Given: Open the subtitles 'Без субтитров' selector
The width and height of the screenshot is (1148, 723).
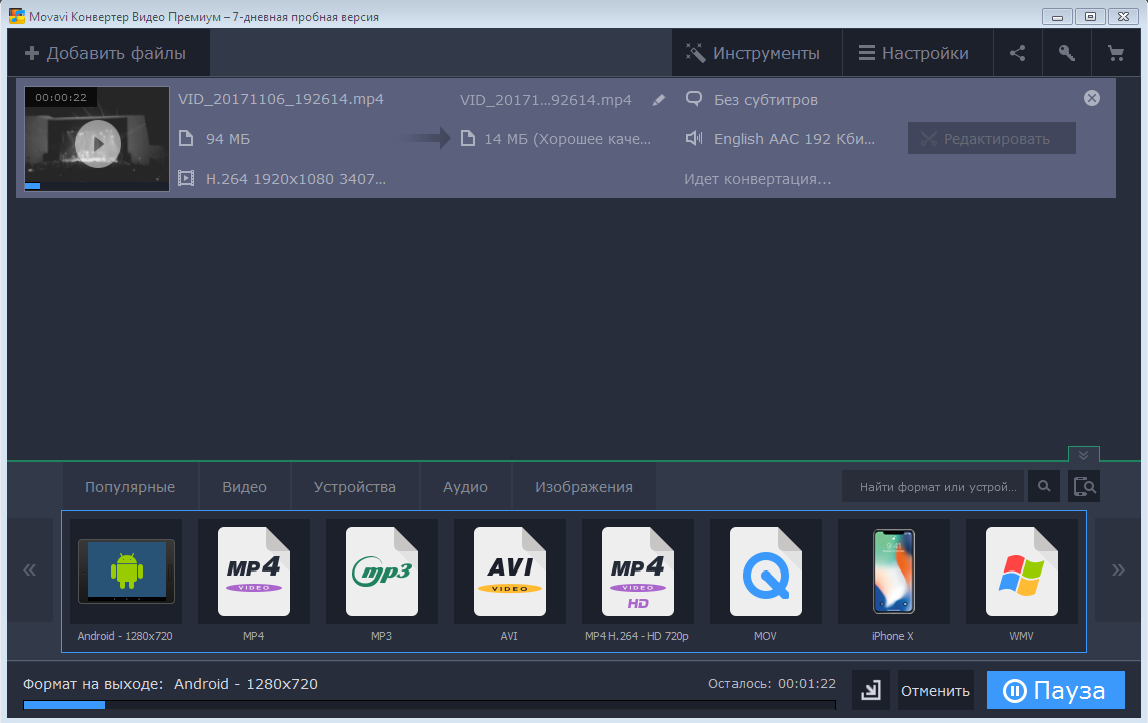Looking at the screenshot, I should coord(765,100).
